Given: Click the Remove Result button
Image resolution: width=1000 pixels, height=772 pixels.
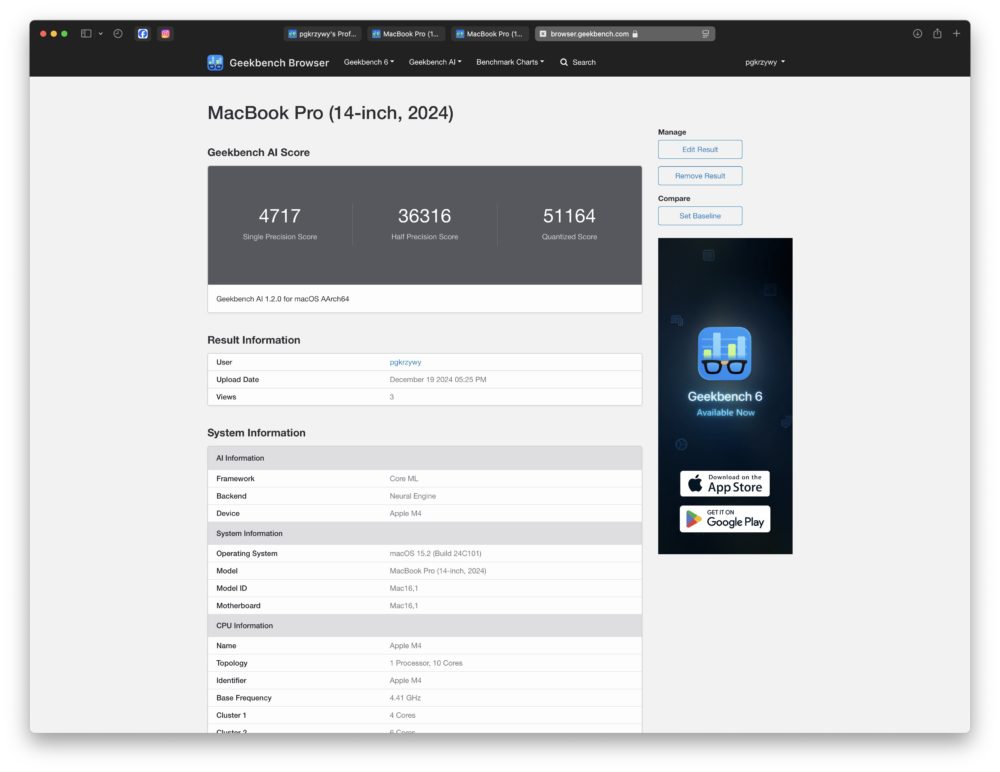Looking at the screenshot, I should tap(700, 176).
